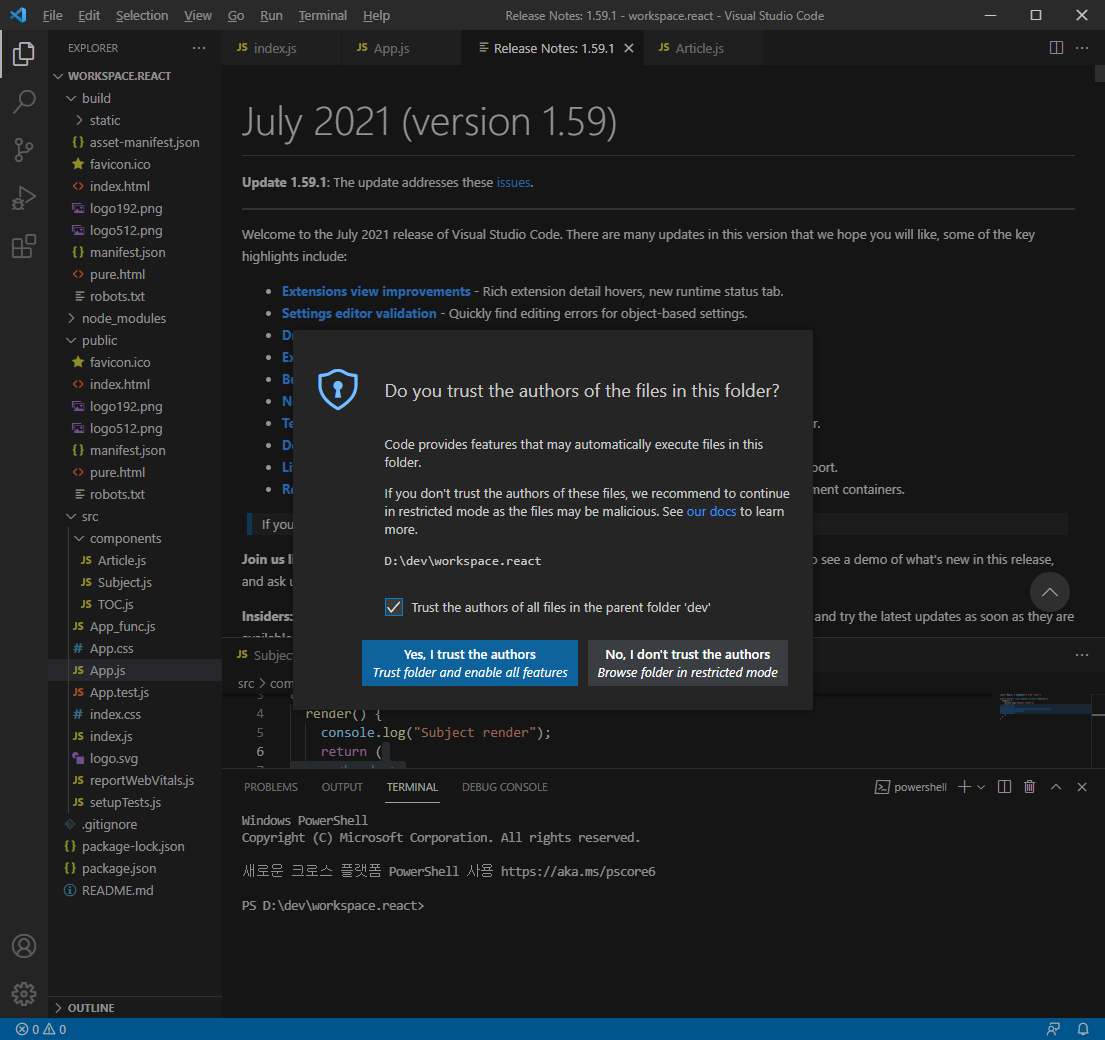1105x1040 pixels.
Task: Collapse WORKSPACE.REACT root folder
Action: click(58, 76)
